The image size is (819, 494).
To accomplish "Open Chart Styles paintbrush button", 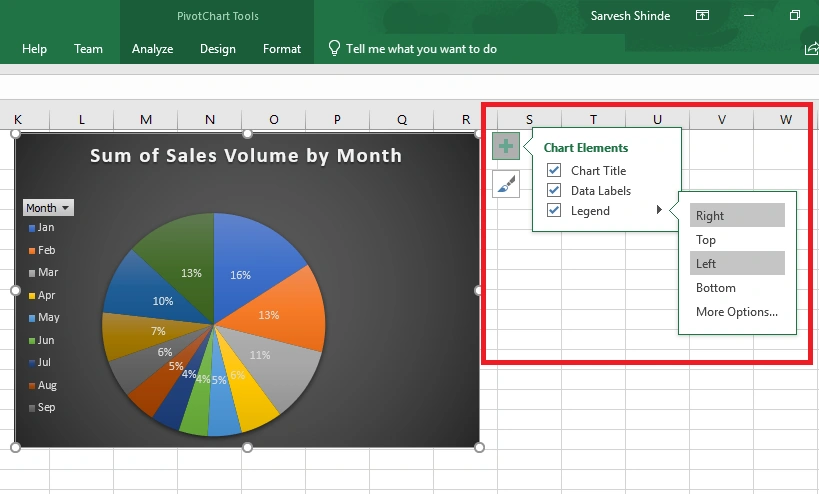I will click(506, 184).
